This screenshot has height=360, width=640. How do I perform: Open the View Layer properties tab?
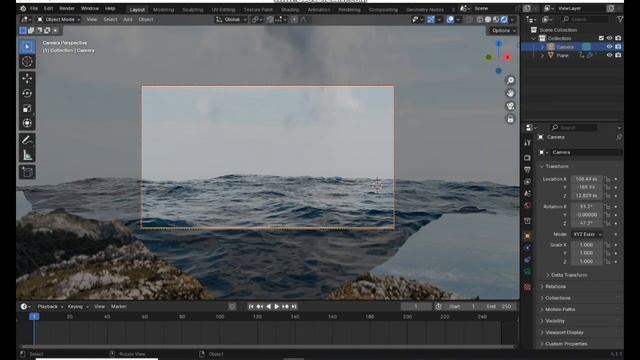527,182
